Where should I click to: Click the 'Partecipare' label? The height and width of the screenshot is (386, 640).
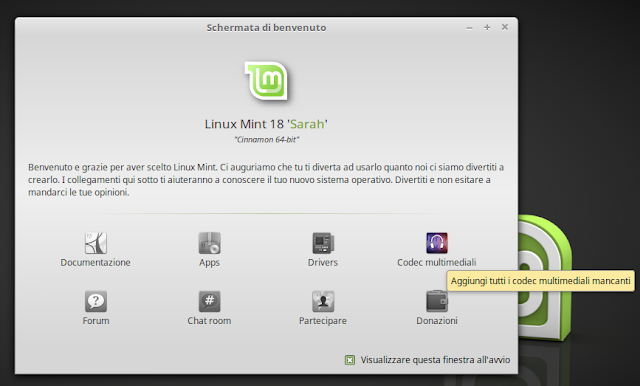click(x=323, y=321)
